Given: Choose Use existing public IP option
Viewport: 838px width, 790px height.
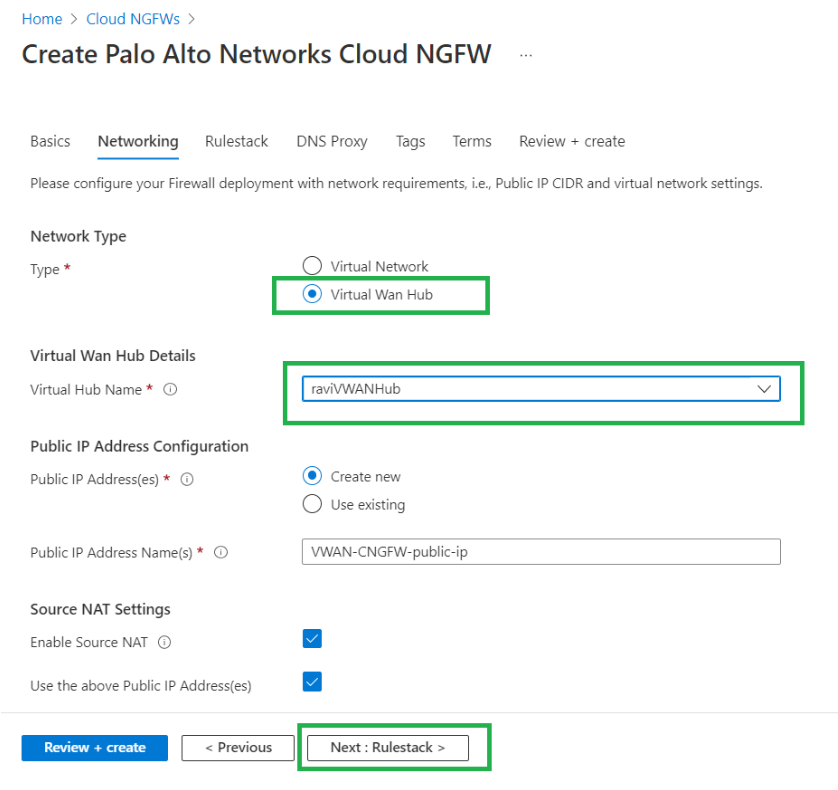Looking at the screenshot, I should coord(312,504).
